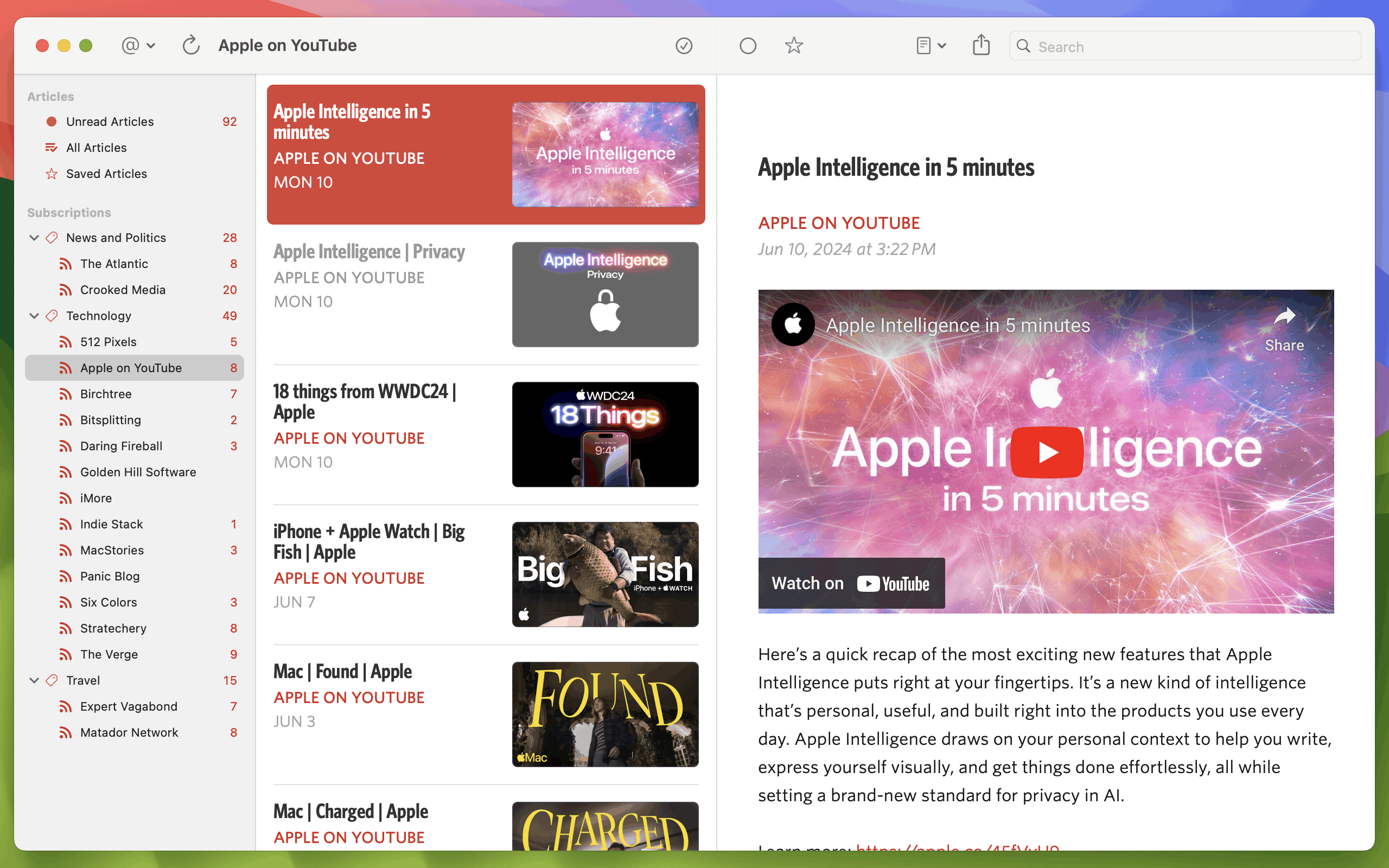Focus the Search field
The width and height of the screenshot is (1389, 868).
tap(1184, 46)
